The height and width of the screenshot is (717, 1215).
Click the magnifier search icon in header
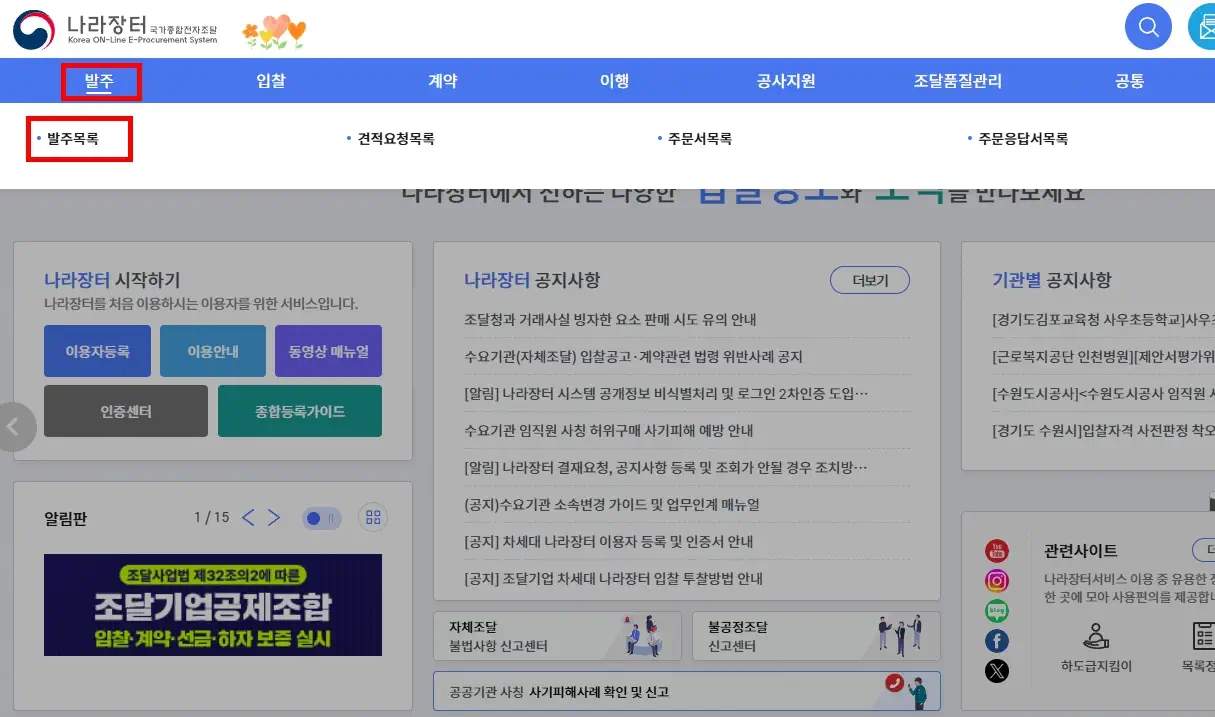click(1148, 27)
